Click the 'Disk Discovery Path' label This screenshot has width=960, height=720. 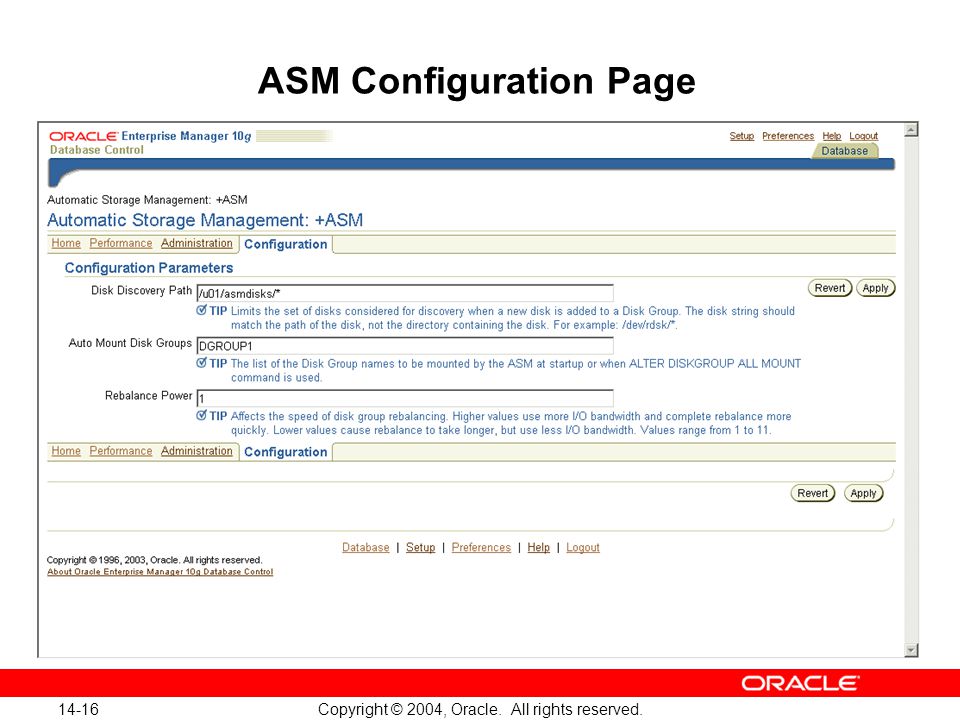[x=141, y=290]
